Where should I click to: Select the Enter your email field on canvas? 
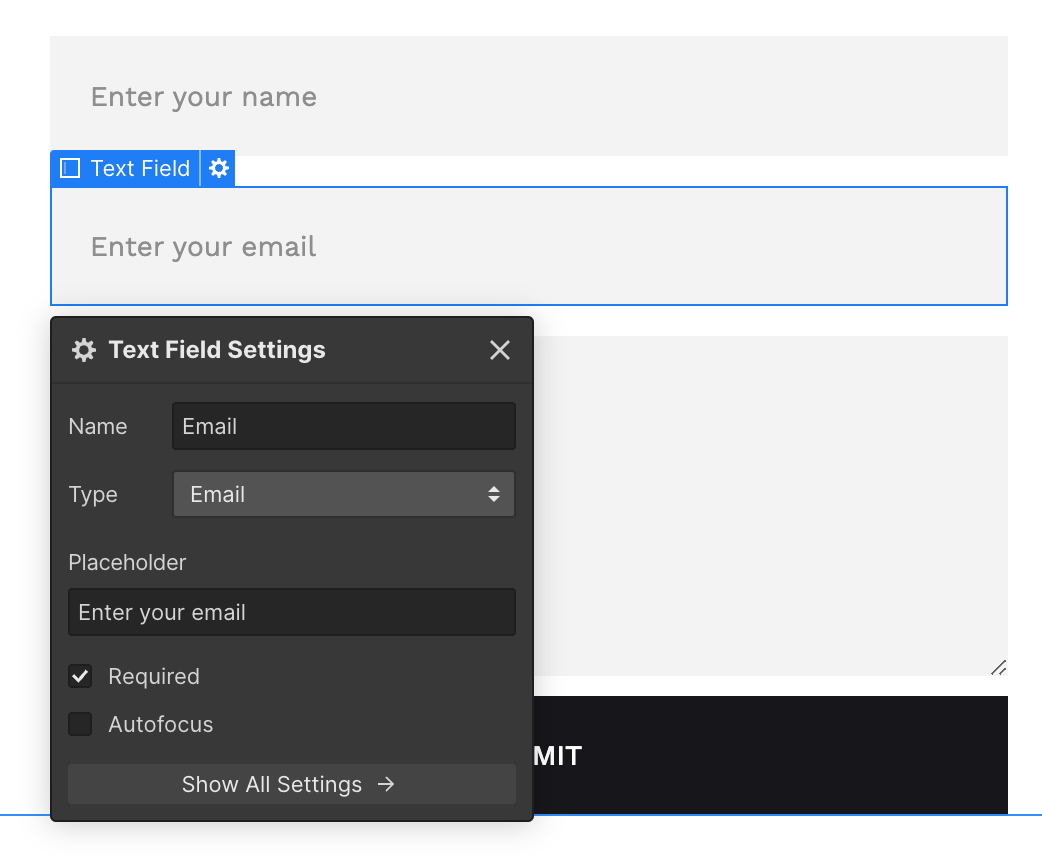(528, 246)
